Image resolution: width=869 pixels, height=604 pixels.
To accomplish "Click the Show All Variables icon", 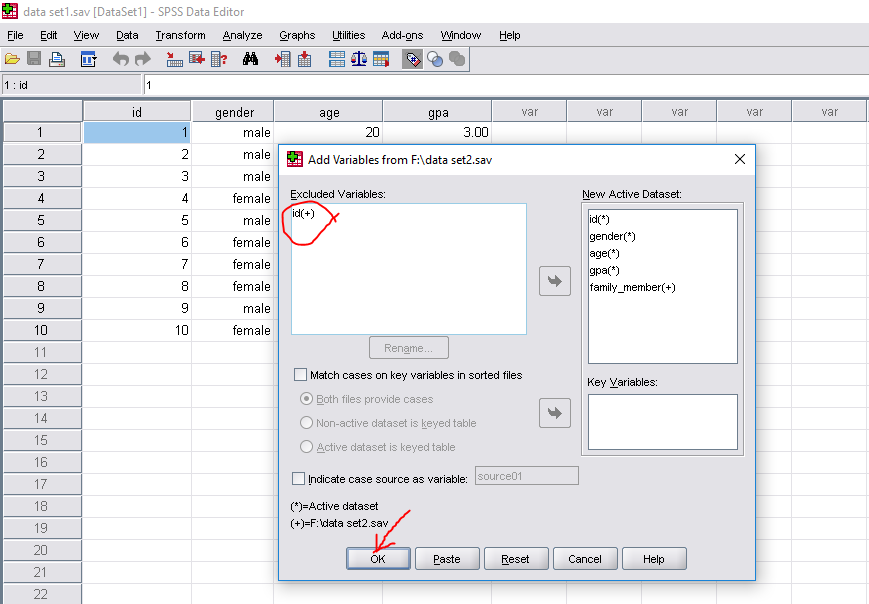I will tap(457, 59).
